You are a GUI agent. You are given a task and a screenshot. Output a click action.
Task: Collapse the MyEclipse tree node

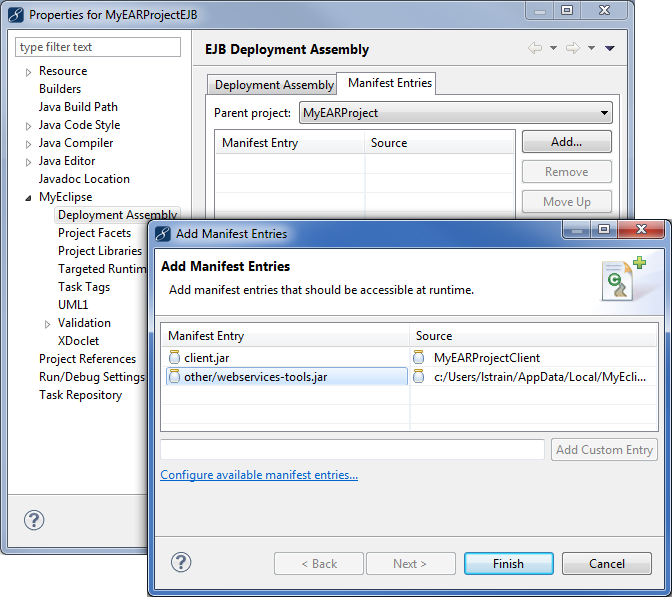click(x=28, y=198)
